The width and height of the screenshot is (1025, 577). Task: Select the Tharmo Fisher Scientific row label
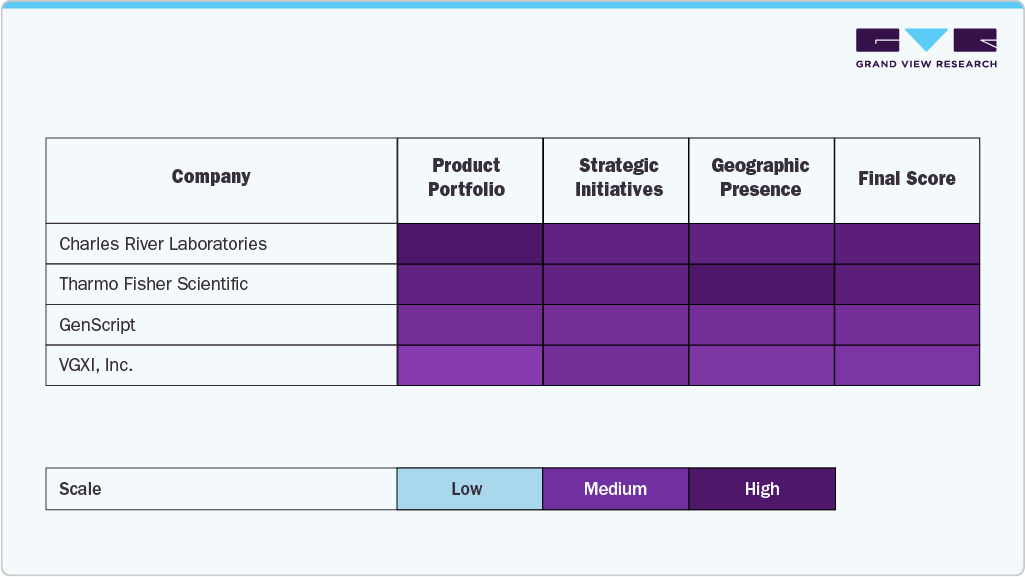point(153,284)
